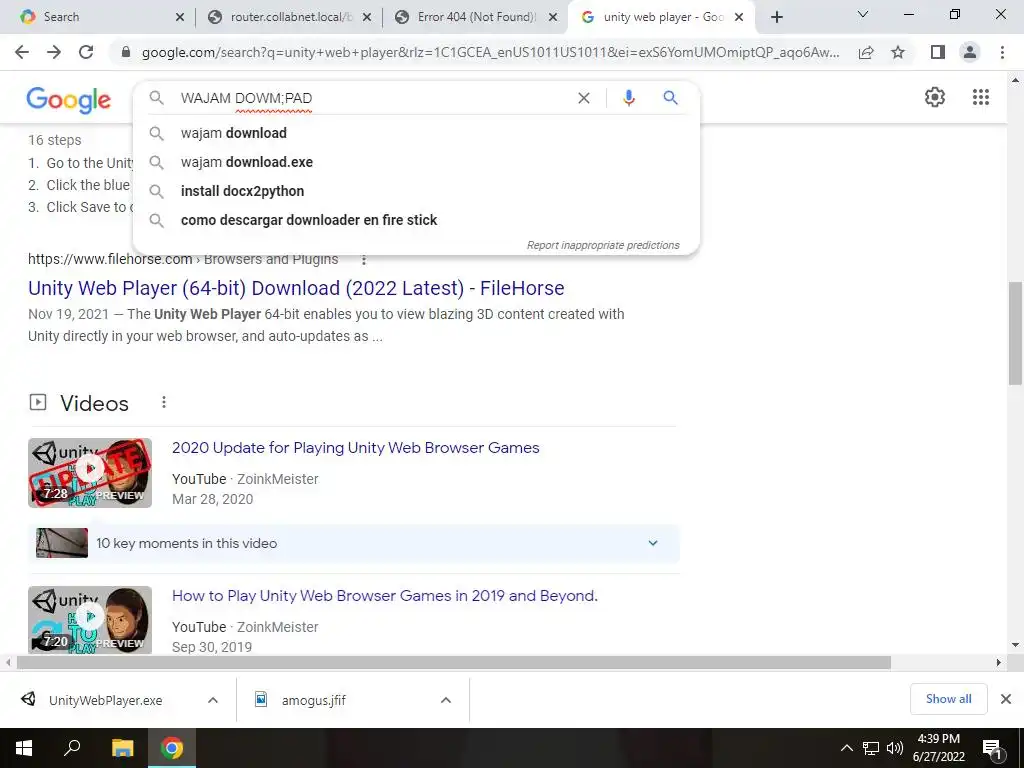The height and width of the screenshot is (768, 1024).
Task: Open Google quick settings gear
Action: (935, 97)
